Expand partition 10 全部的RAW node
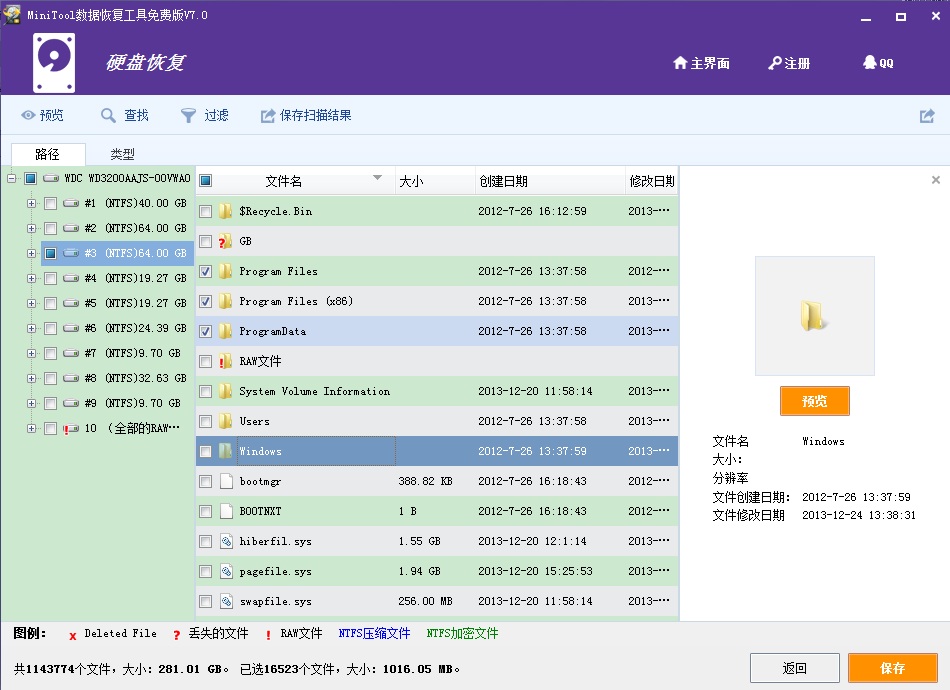This screenshot has width=950, height=690. coord(31,428)
